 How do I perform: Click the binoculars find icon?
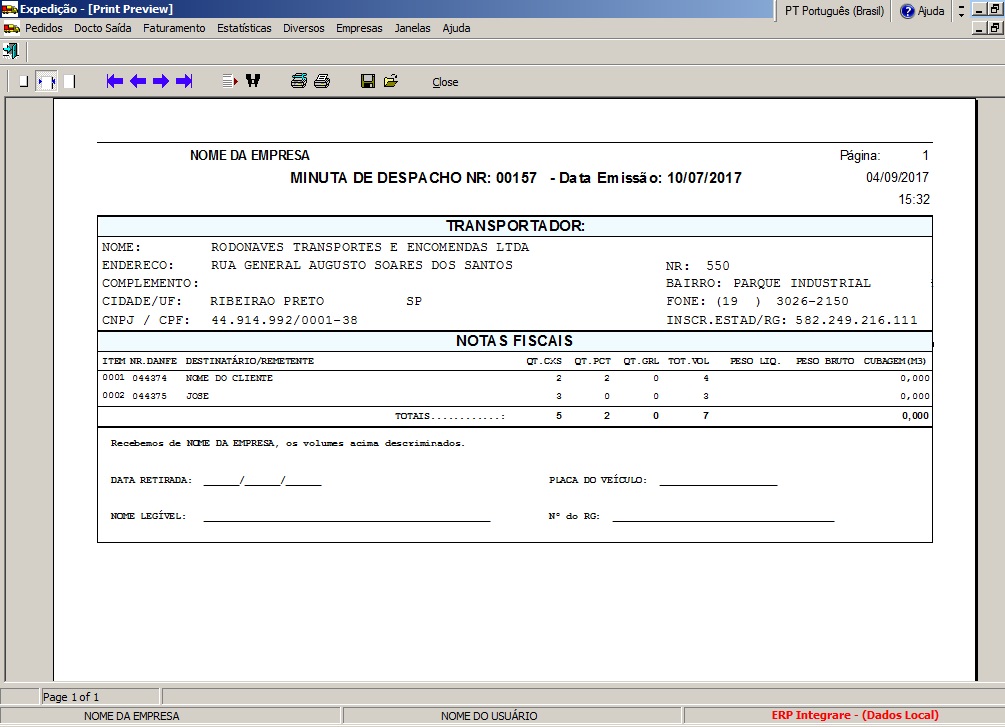pos(252,81)
